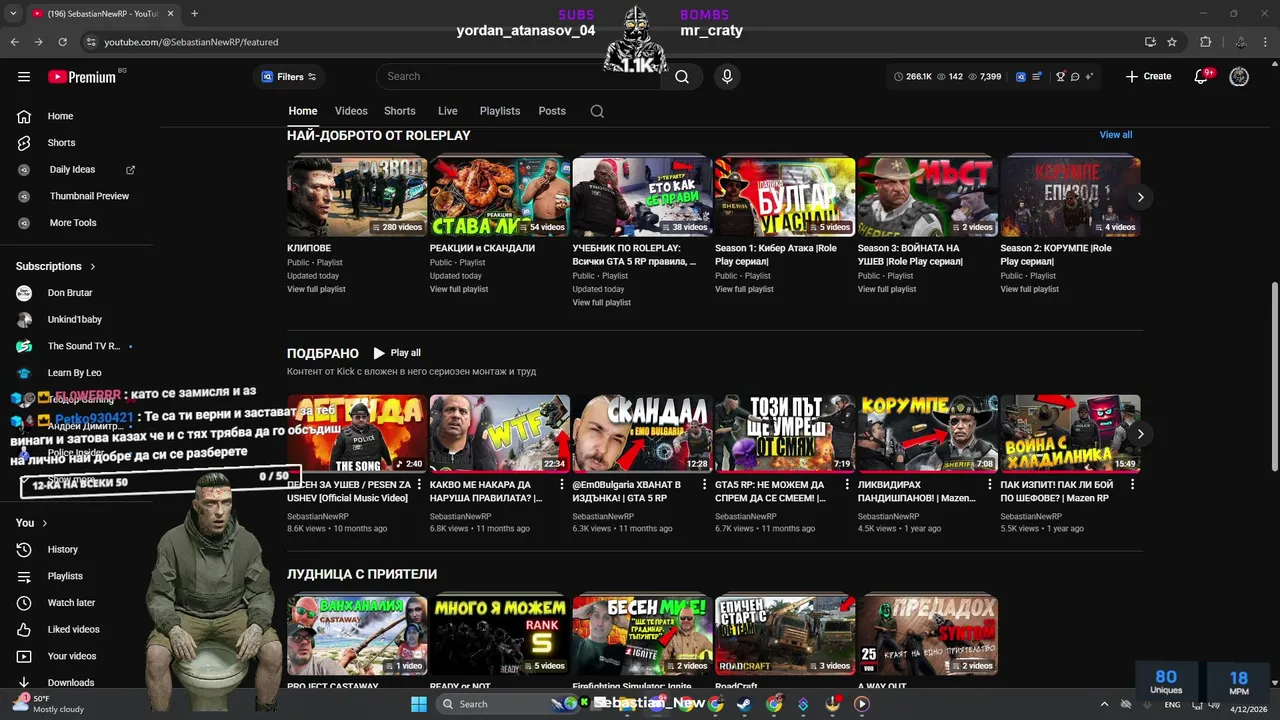Switch to the Playlists channel tab
The height and width of the screenshot is (720, 1280).
[500, 111]
